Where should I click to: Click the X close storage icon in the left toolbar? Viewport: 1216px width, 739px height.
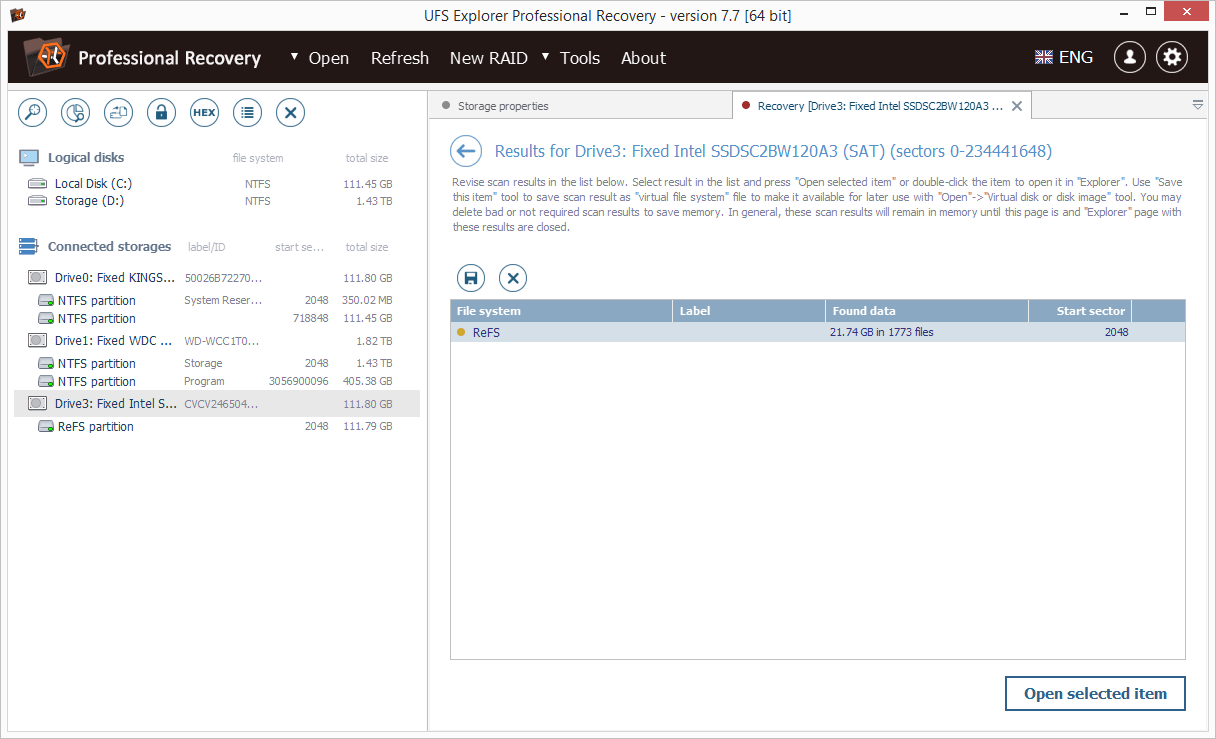click(x=290, y=113)
